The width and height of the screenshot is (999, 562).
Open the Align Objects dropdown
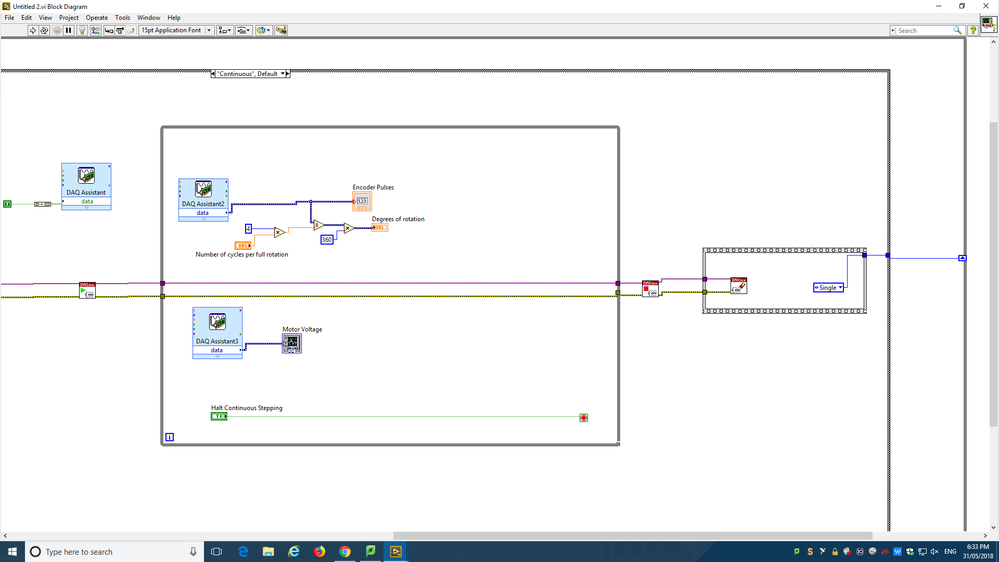pos(224,30)
